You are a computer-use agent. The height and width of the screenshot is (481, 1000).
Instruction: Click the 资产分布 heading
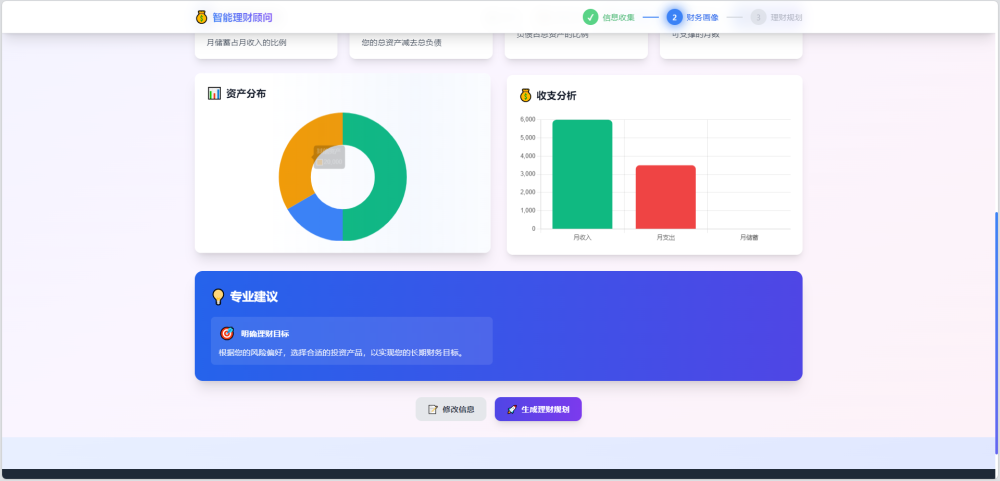coord(246,94)
